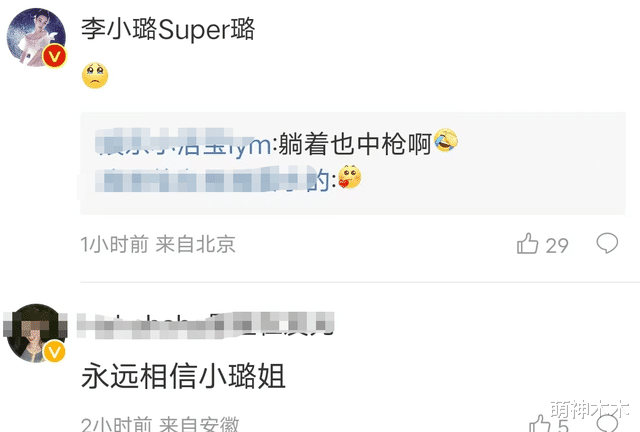Tap the comment text 永远相信小璐姐
The width and height of the screenshot is (640, 432).
183,376
